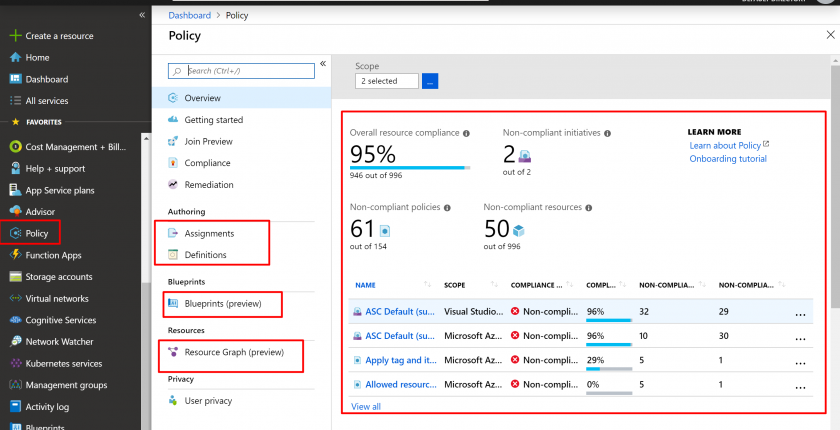Select Compliance in the Policy menu

click(207, 163)
